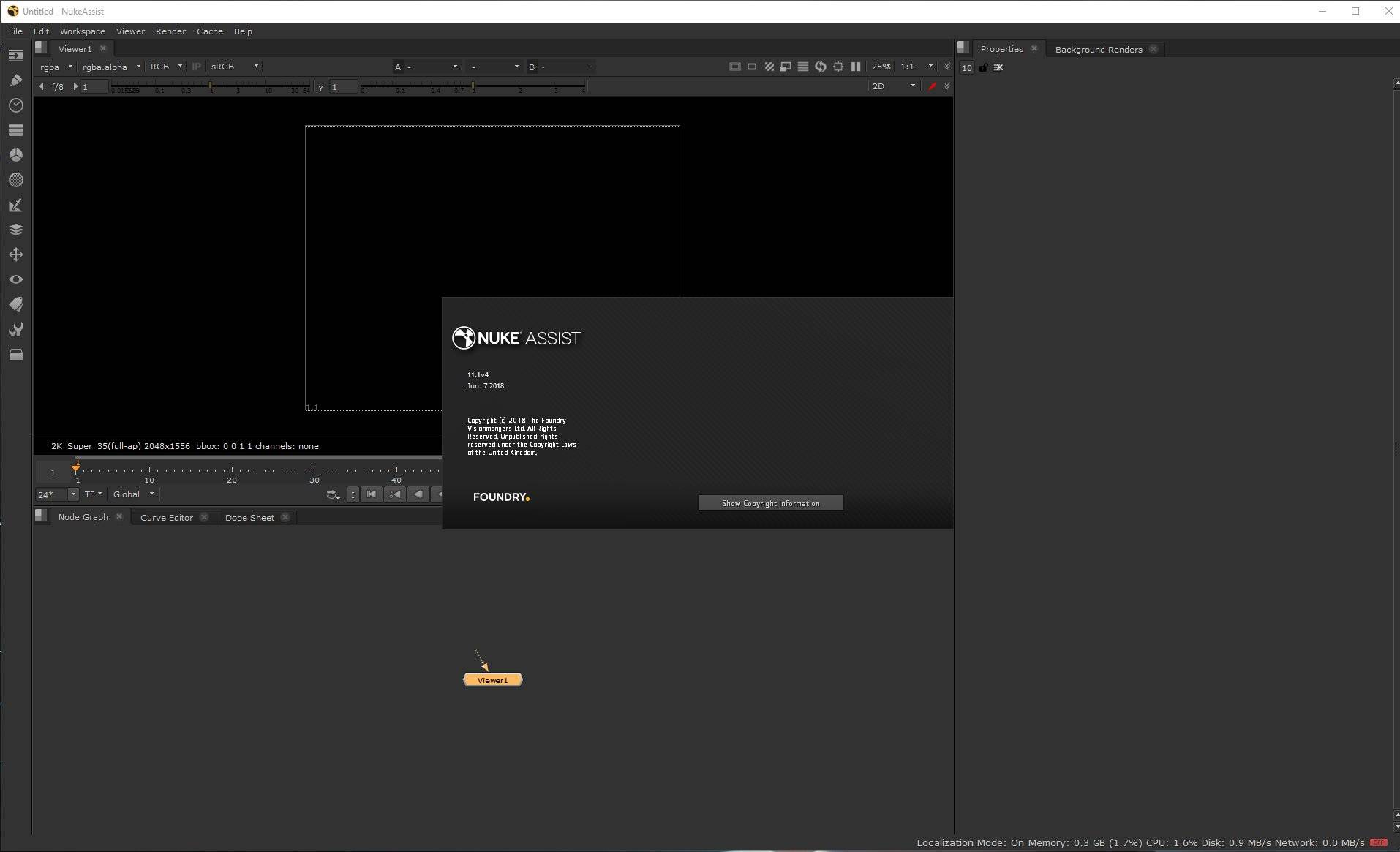Screen dimensions: 1400x852
Task: Open the 24 fps dropdown arrow
Action: pos(73,495)
